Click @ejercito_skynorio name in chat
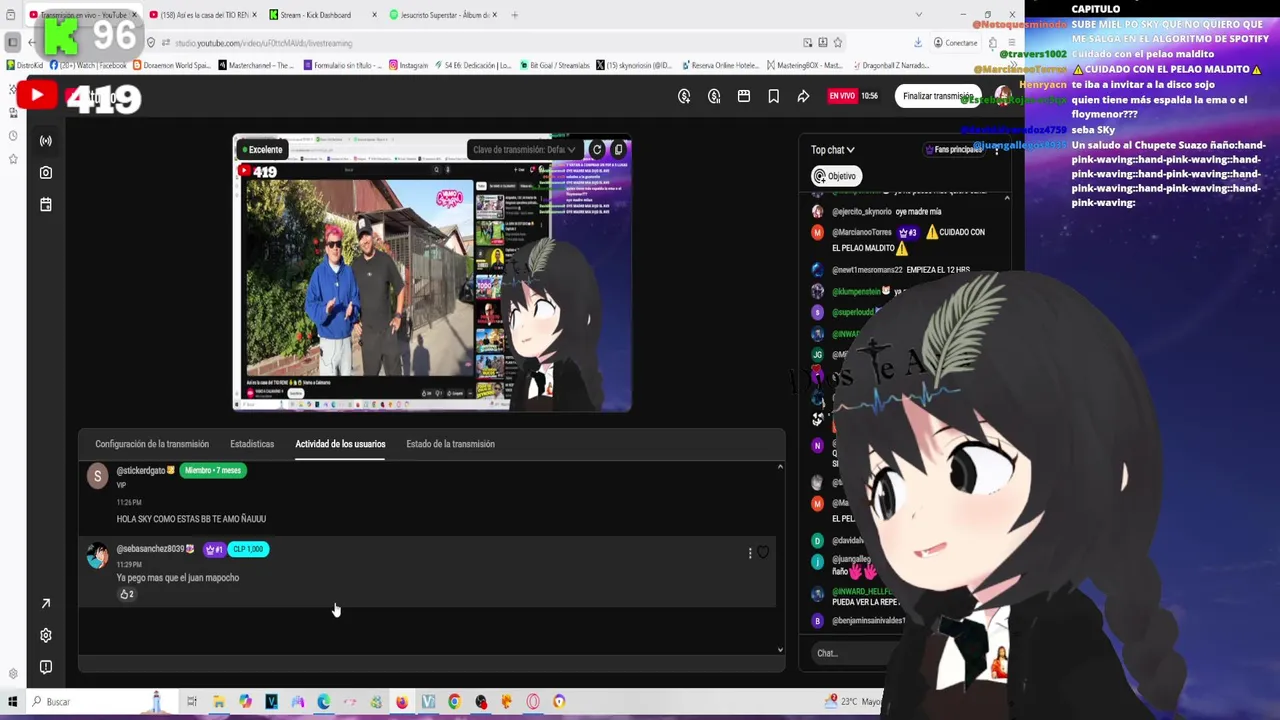Viewport: 1280px width, 720px height. (x=862, y=212)
